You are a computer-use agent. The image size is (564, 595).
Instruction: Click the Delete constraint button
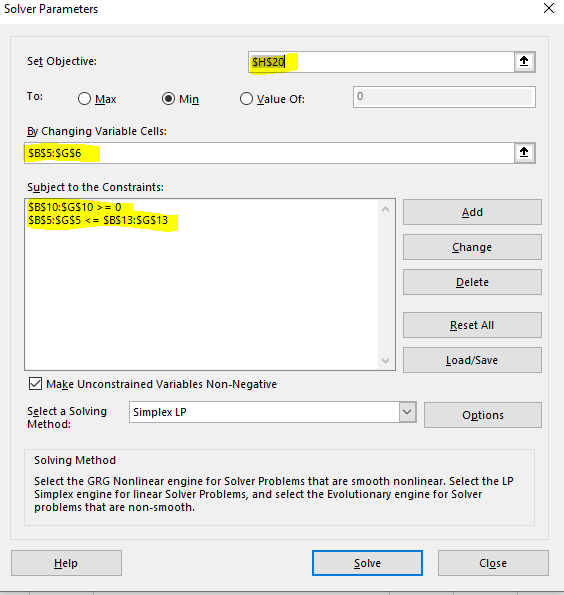coord(472,282)
